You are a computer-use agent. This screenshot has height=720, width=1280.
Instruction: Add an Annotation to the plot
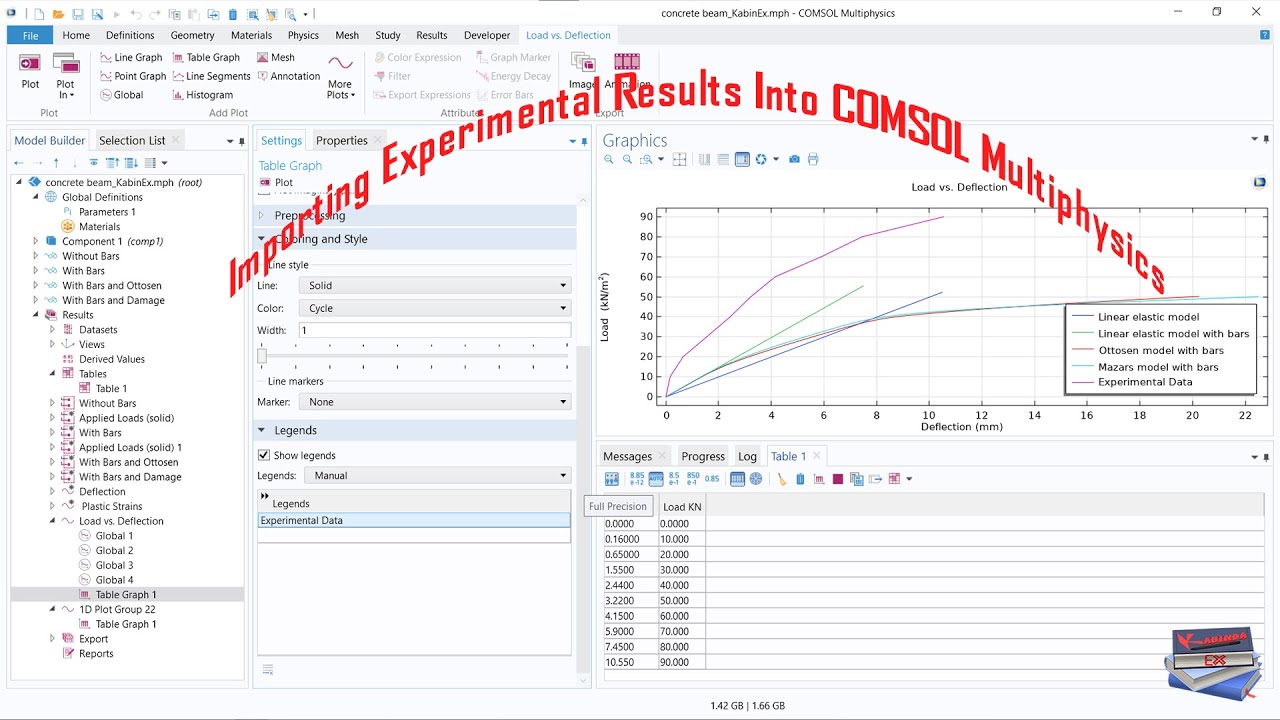click(x=288, y=76)
